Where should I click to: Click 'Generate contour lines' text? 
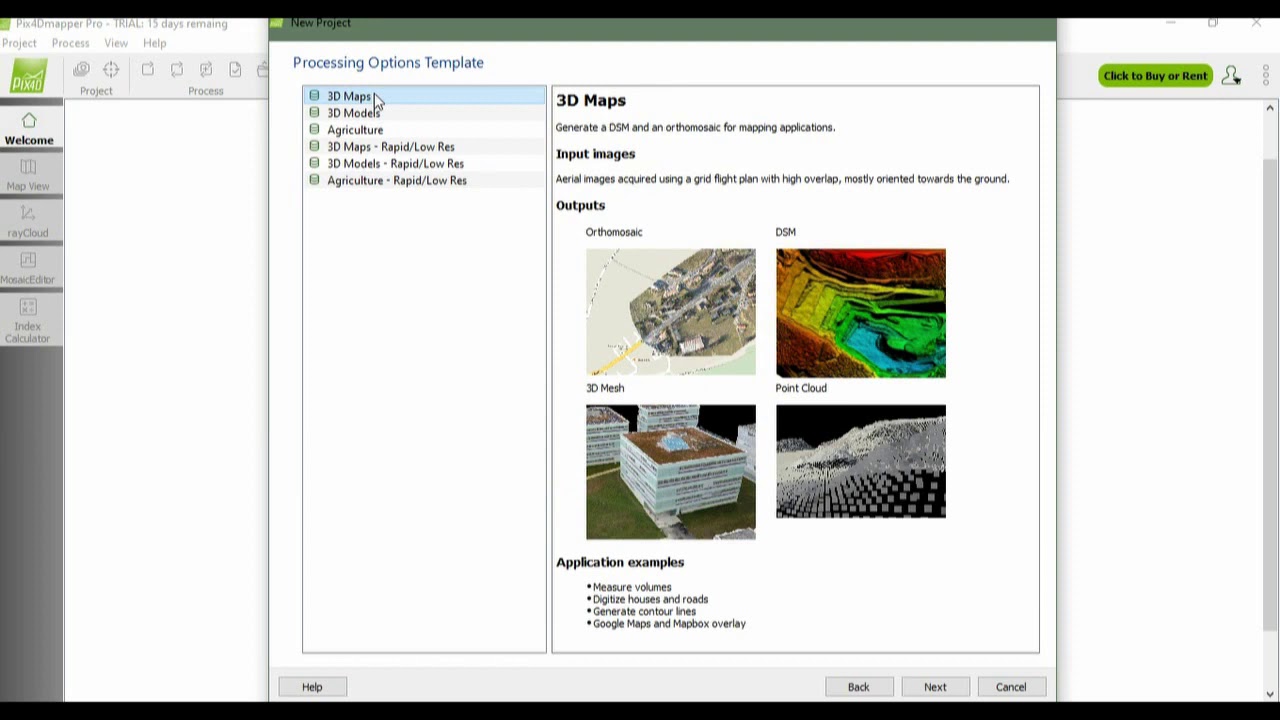[644, 611]
